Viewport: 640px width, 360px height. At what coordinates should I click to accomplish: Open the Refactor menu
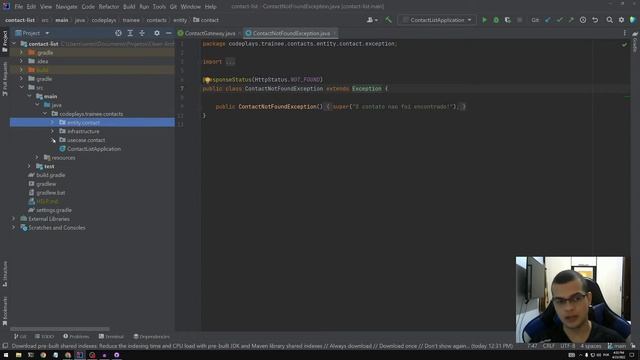[109, 7]
